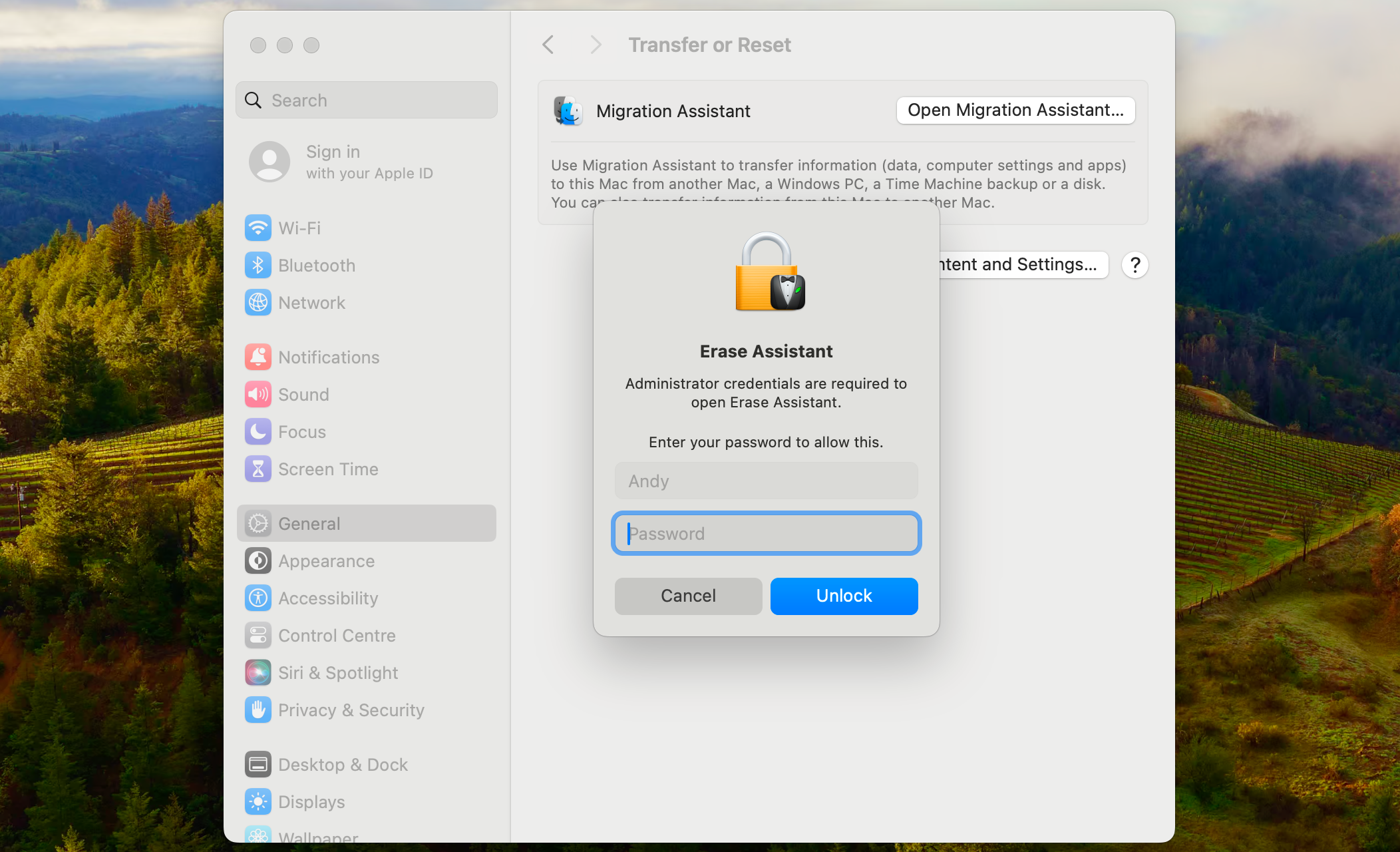Select Appearance in the sidebar

pos(326,561)
